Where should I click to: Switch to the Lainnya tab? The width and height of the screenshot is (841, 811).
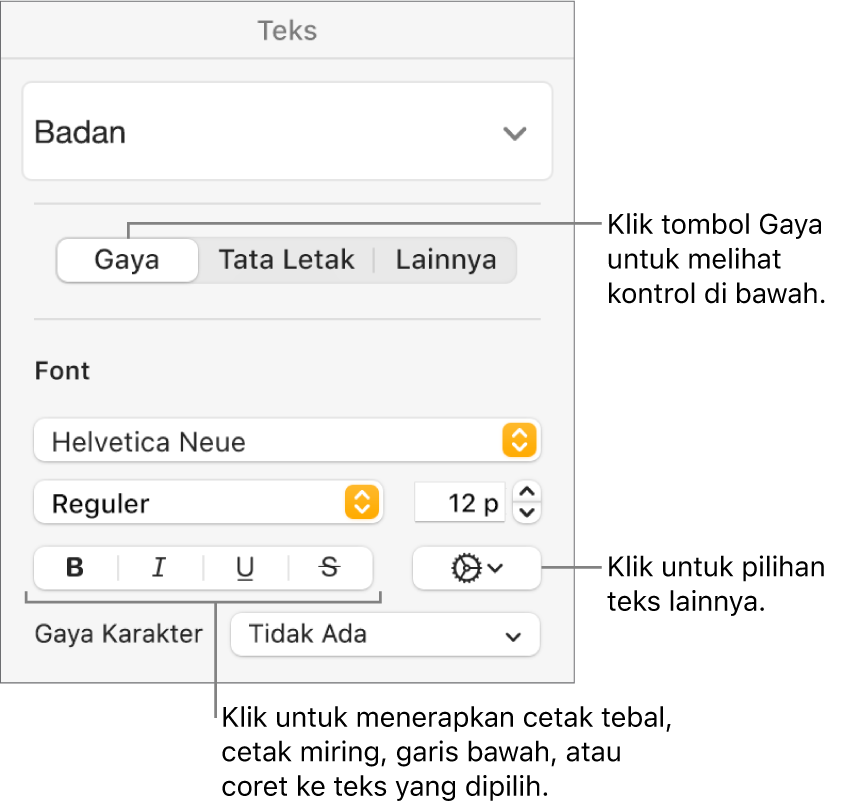446,260
